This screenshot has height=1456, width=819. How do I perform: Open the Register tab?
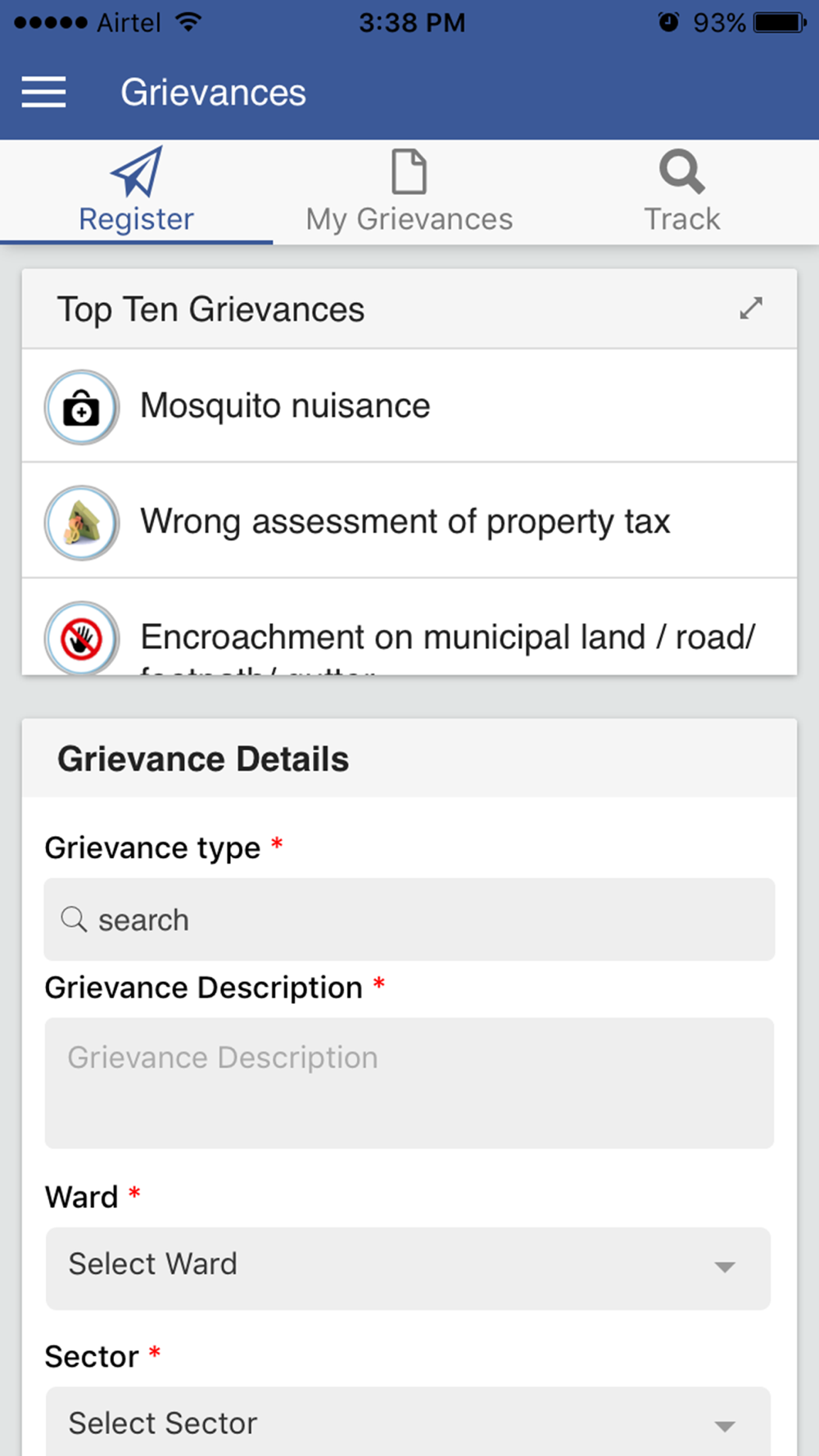tap(137, 192)
